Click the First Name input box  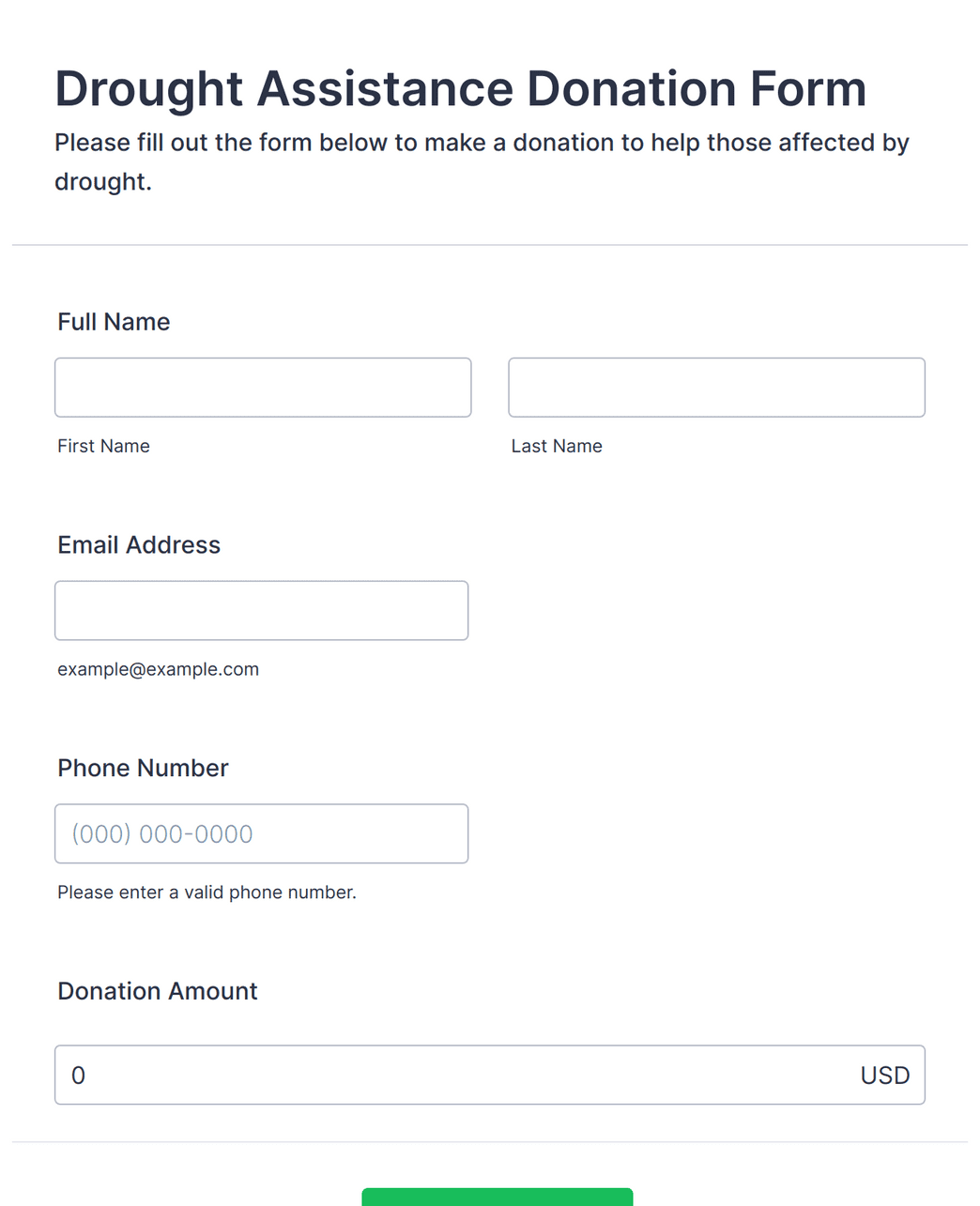263,388
